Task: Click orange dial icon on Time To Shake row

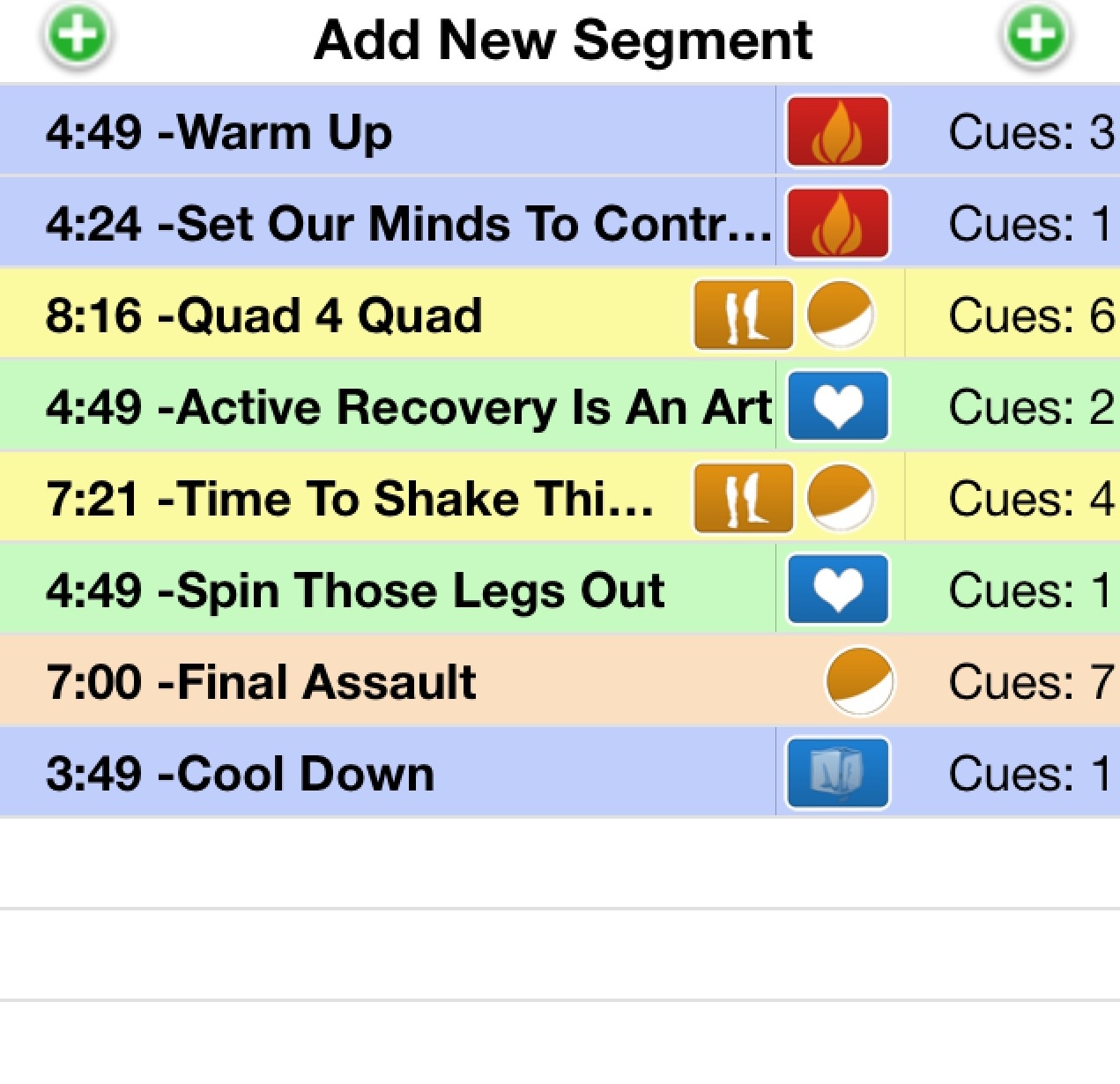Action: click(841, 499)
